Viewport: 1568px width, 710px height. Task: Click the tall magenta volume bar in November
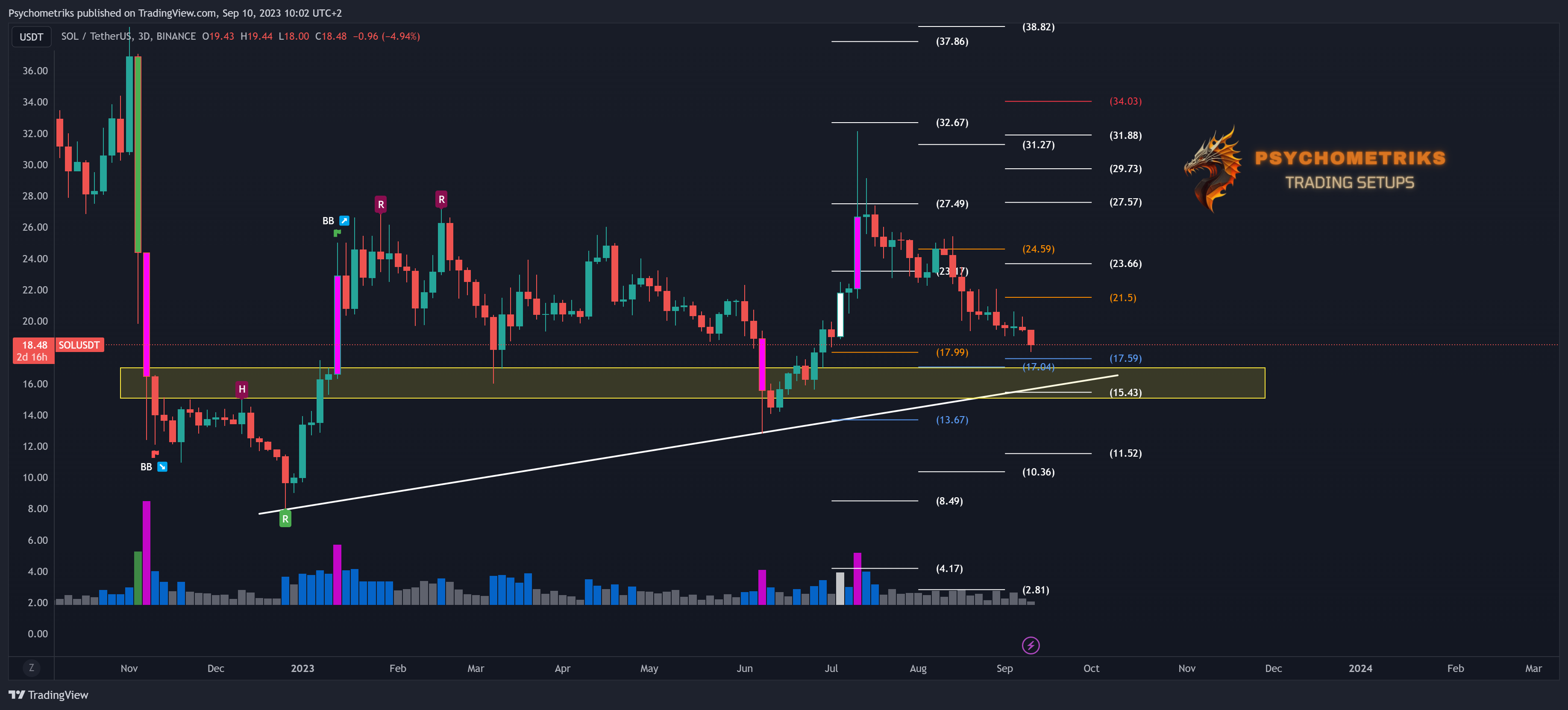point(146,552)
